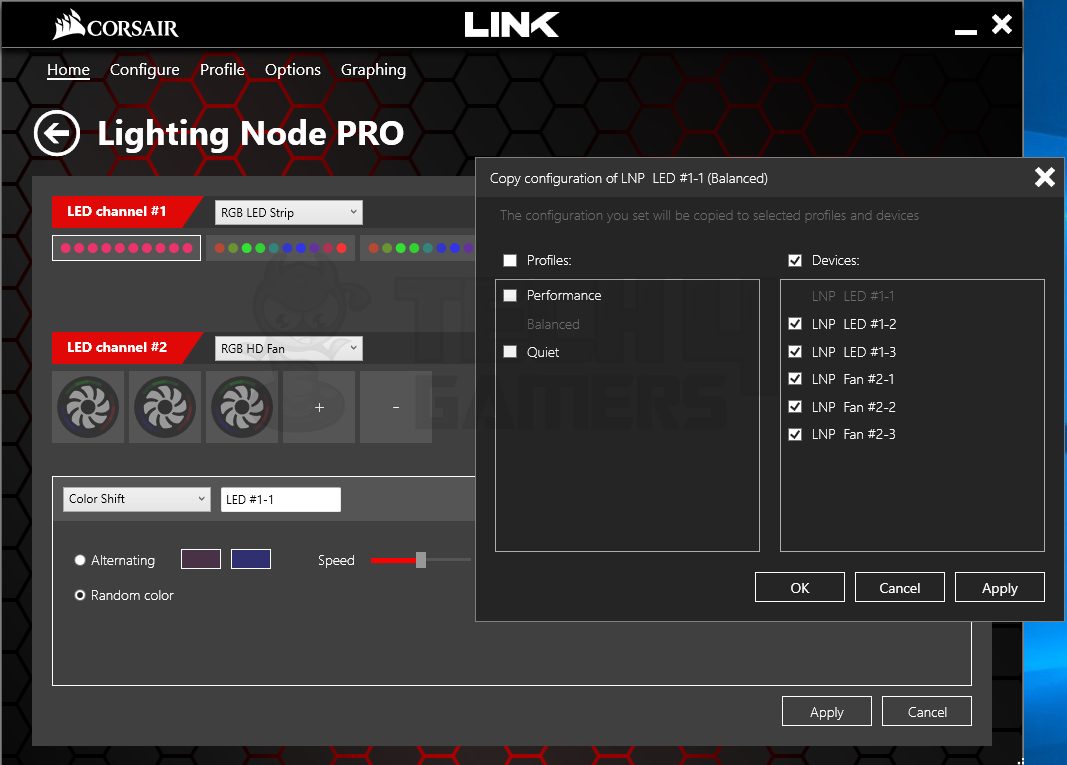Select the Random color radio option

[x=80, y=595]
